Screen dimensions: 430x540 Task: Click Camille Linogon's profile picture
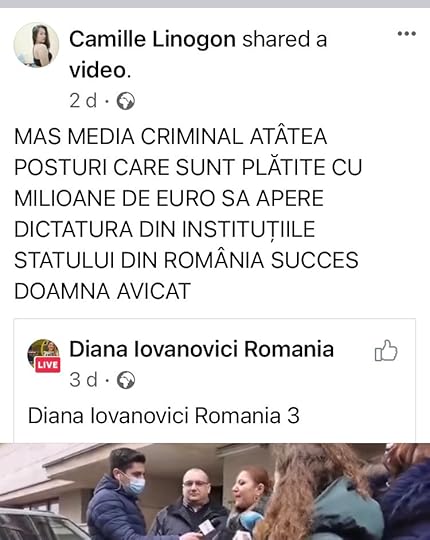[36, 45]
